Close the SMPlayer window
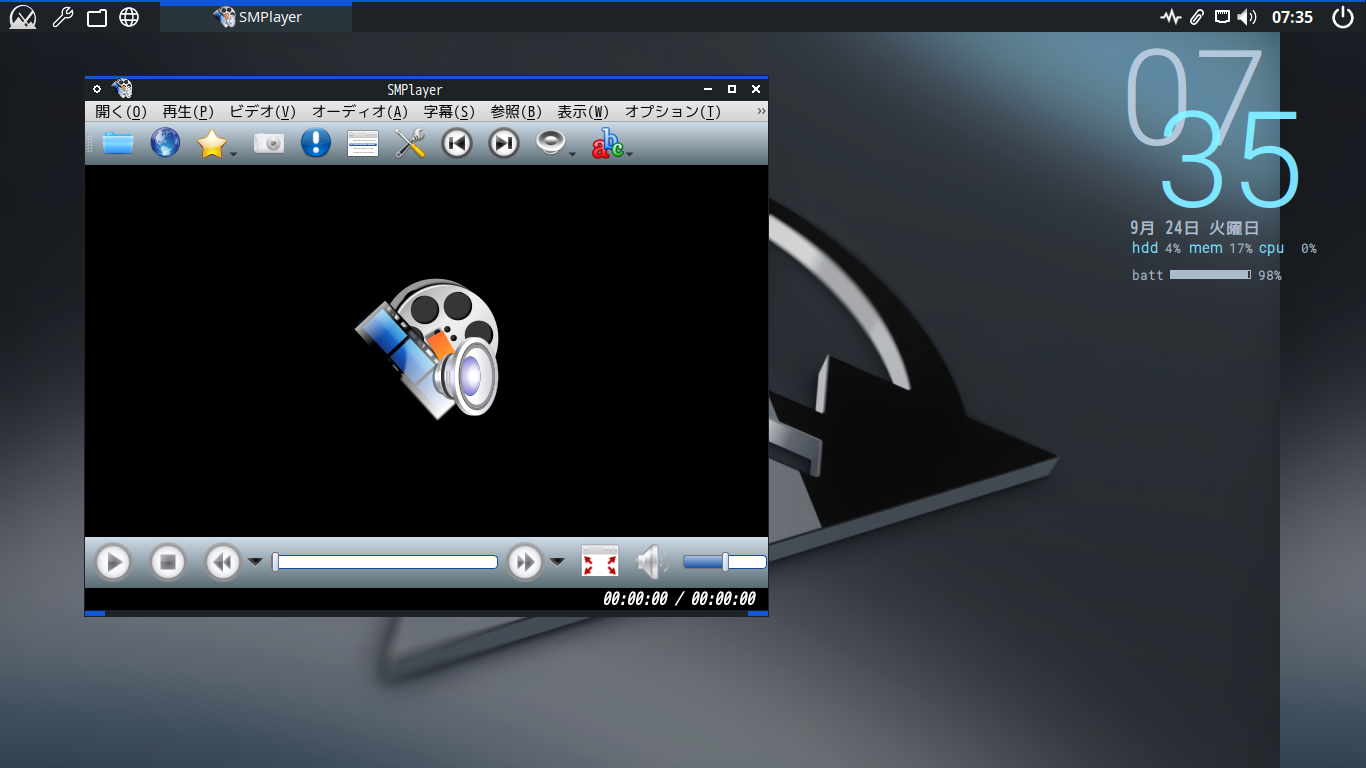1366x768 pixels. click(x=756, y=89)
